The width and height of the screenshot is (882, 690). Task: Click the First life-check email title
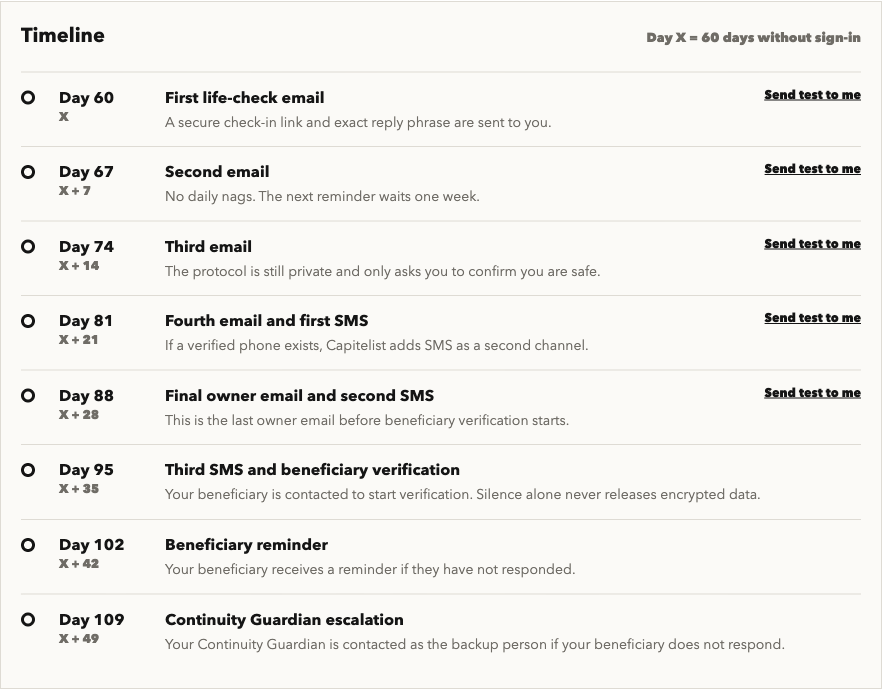245,98
